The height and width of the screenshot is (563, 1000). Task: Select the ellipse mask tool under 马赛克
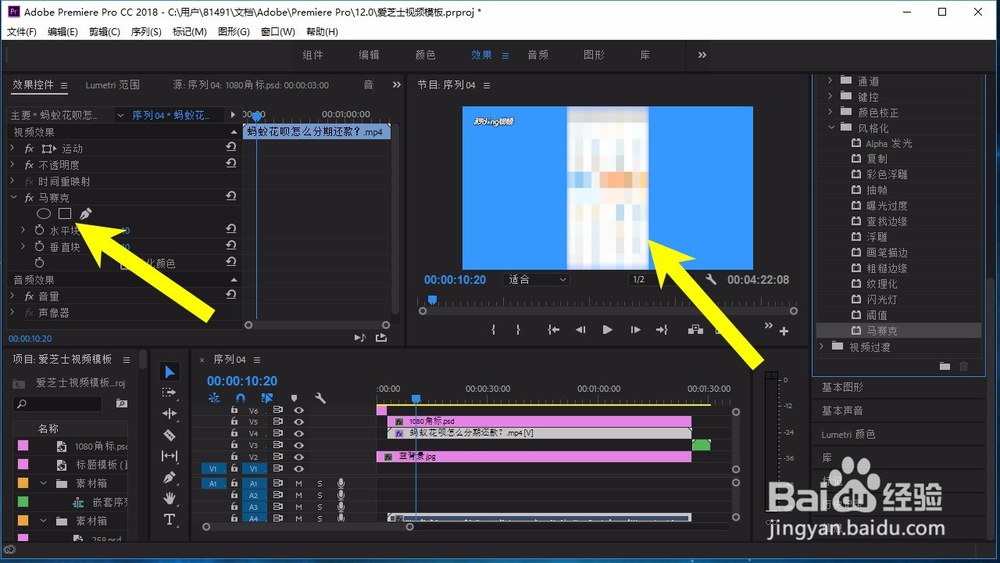tap(43, 214)
